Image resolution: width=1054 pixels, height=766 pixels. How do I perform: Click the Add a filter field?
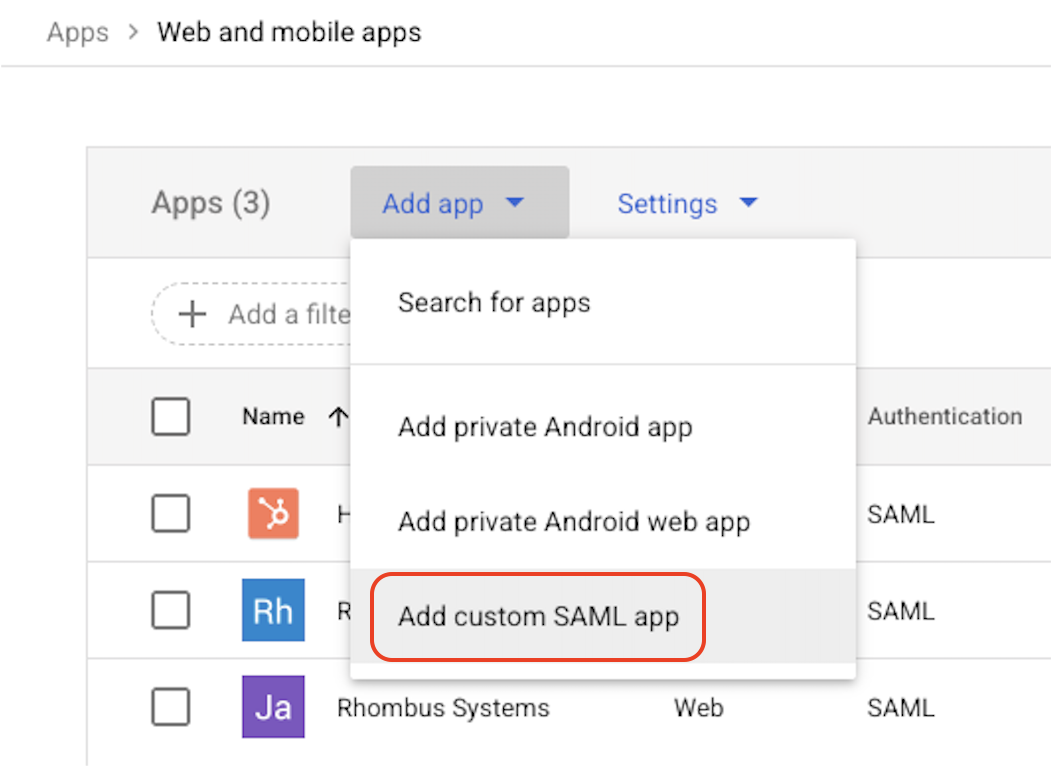pyautogui.click(x=252, y=314)
